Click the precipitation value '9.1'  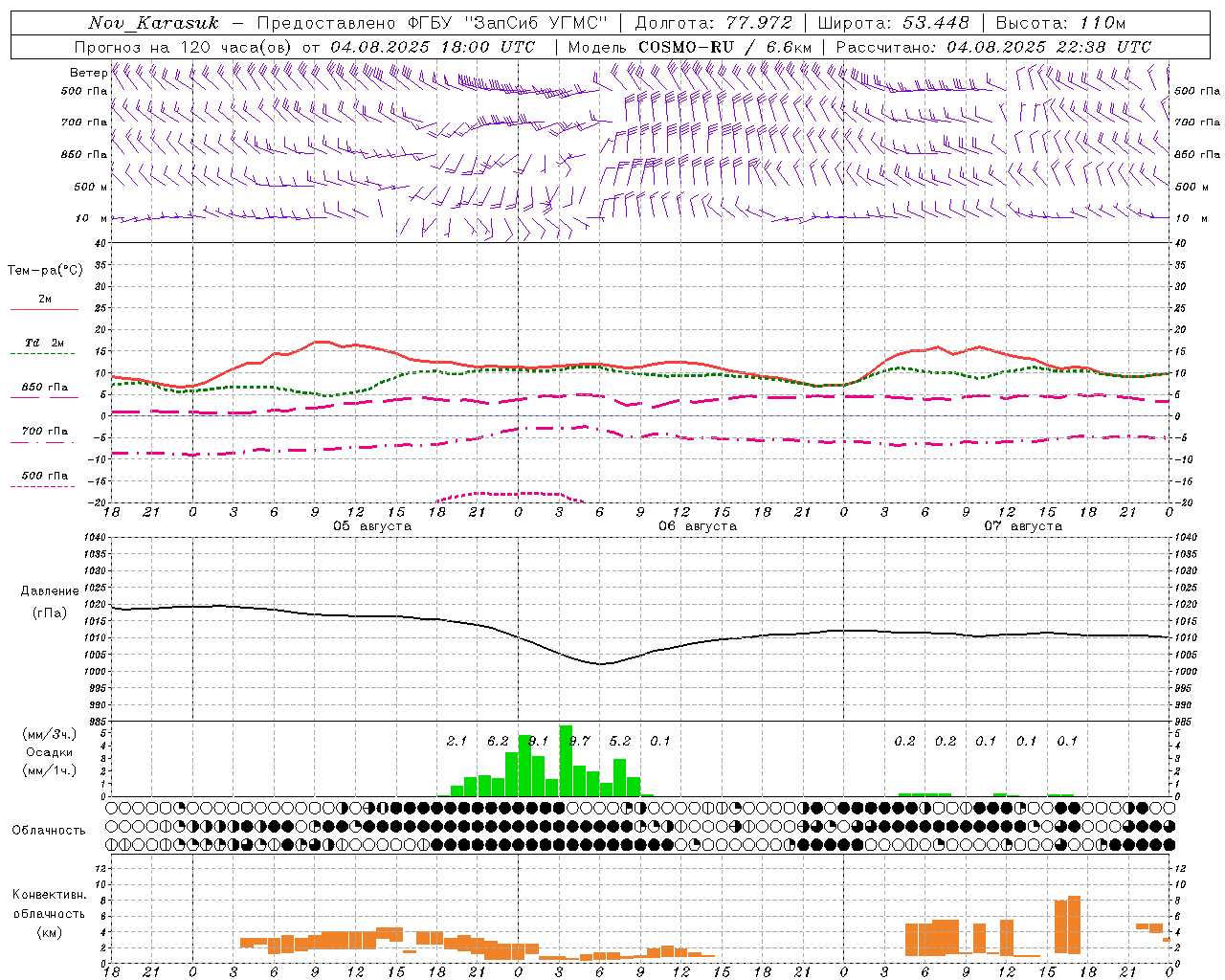pyautogui.click(x=538, y=741)
